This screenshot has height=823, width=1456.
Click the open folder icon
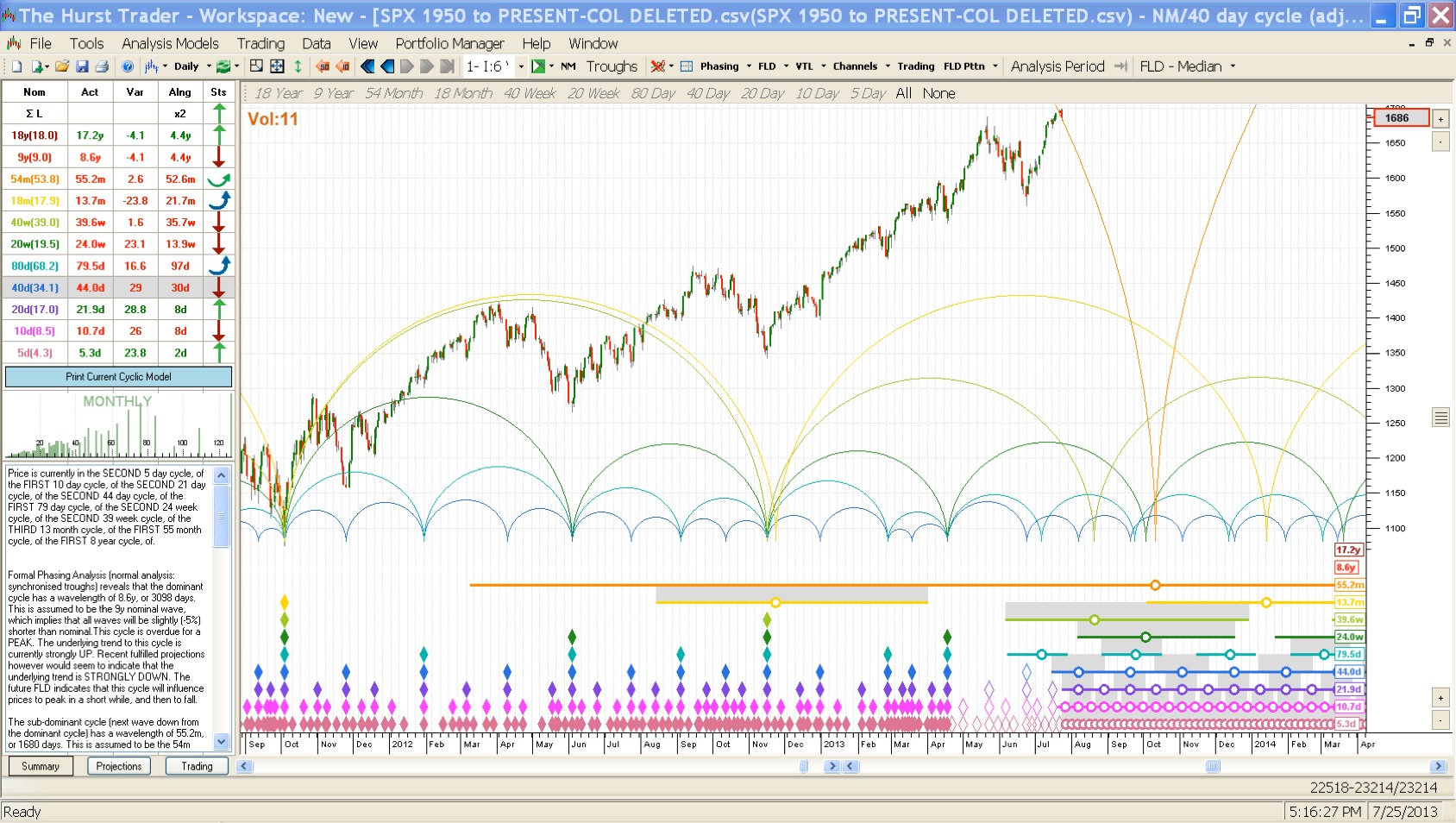tap(61, 66)
